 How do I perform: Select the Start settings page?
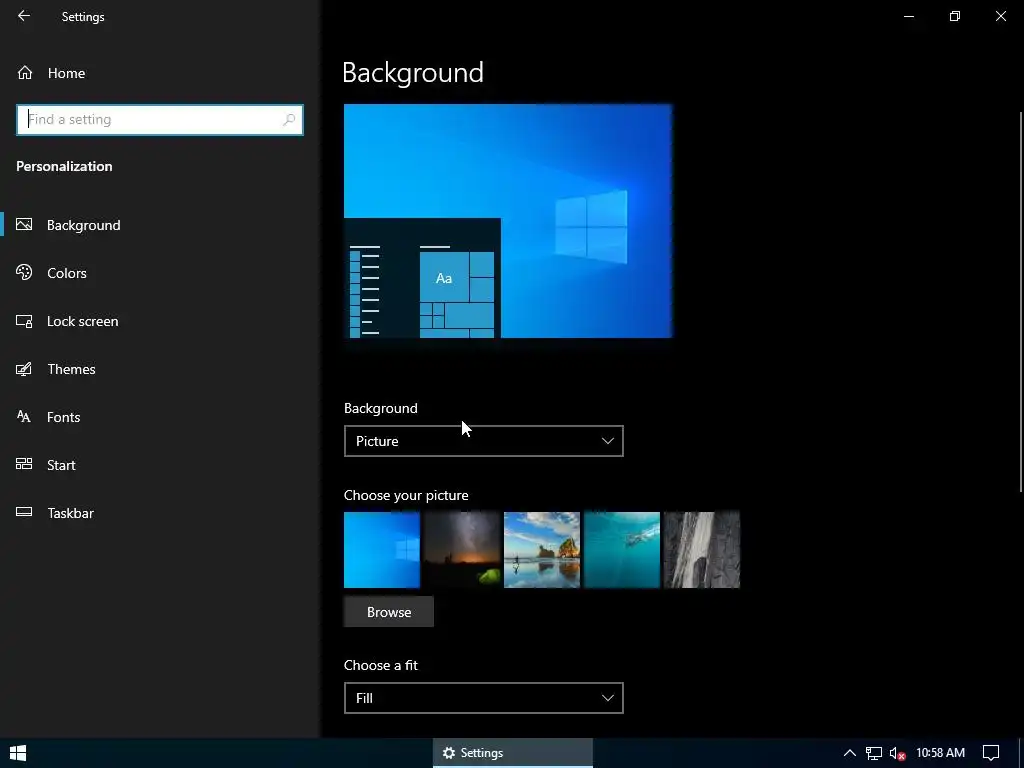click(x=61, y=465)
